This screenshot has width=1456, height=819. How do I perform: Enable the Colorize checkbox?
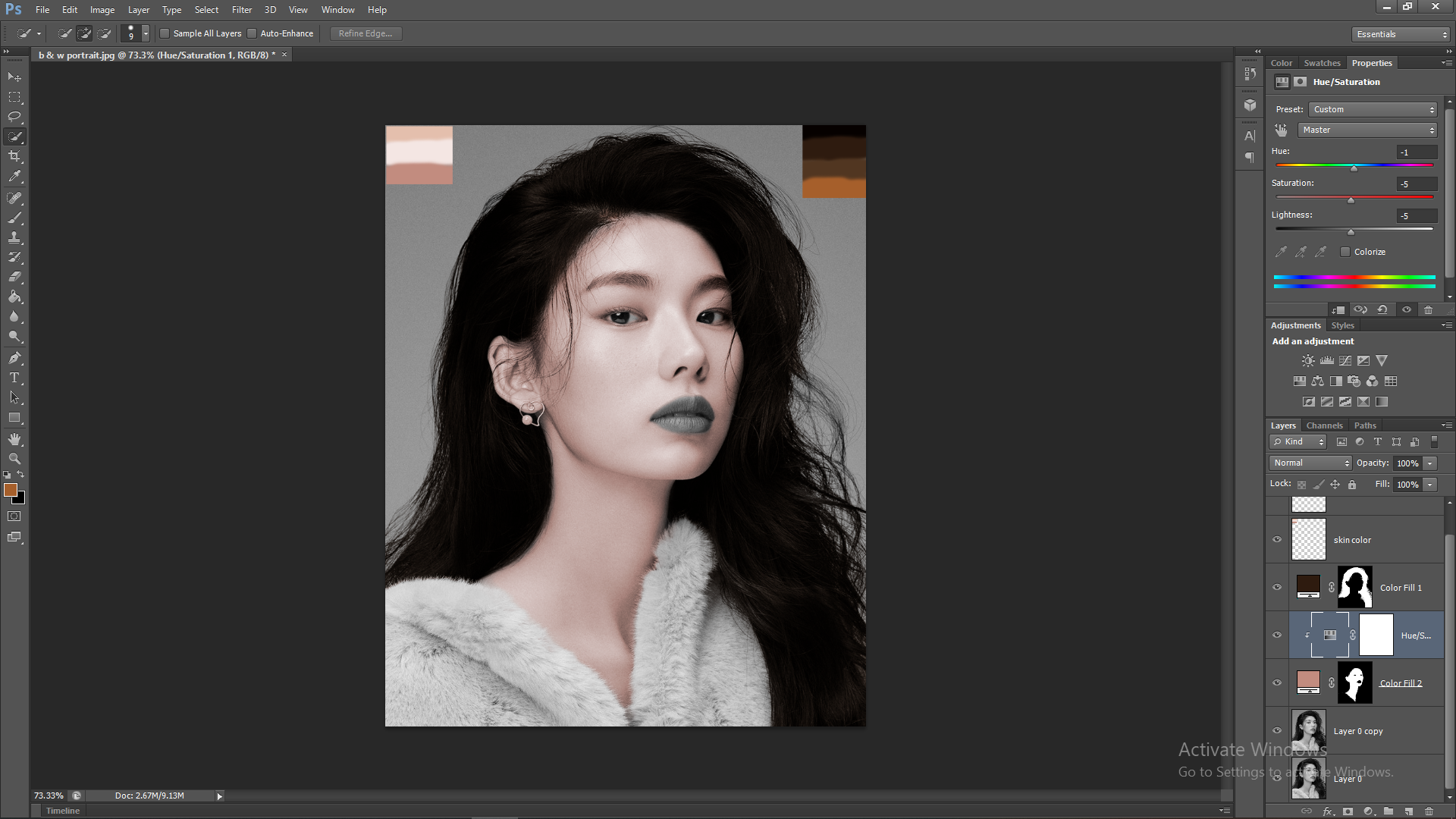(1345, 252)
